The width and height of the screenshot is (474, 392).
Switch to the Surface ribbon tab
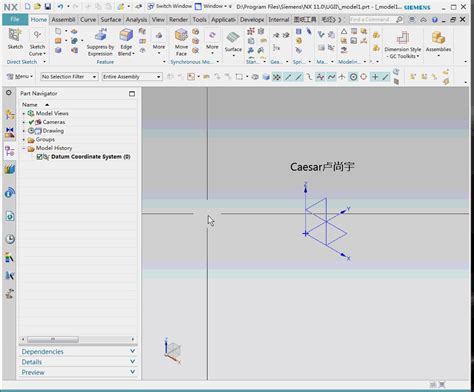coord(111,20)
